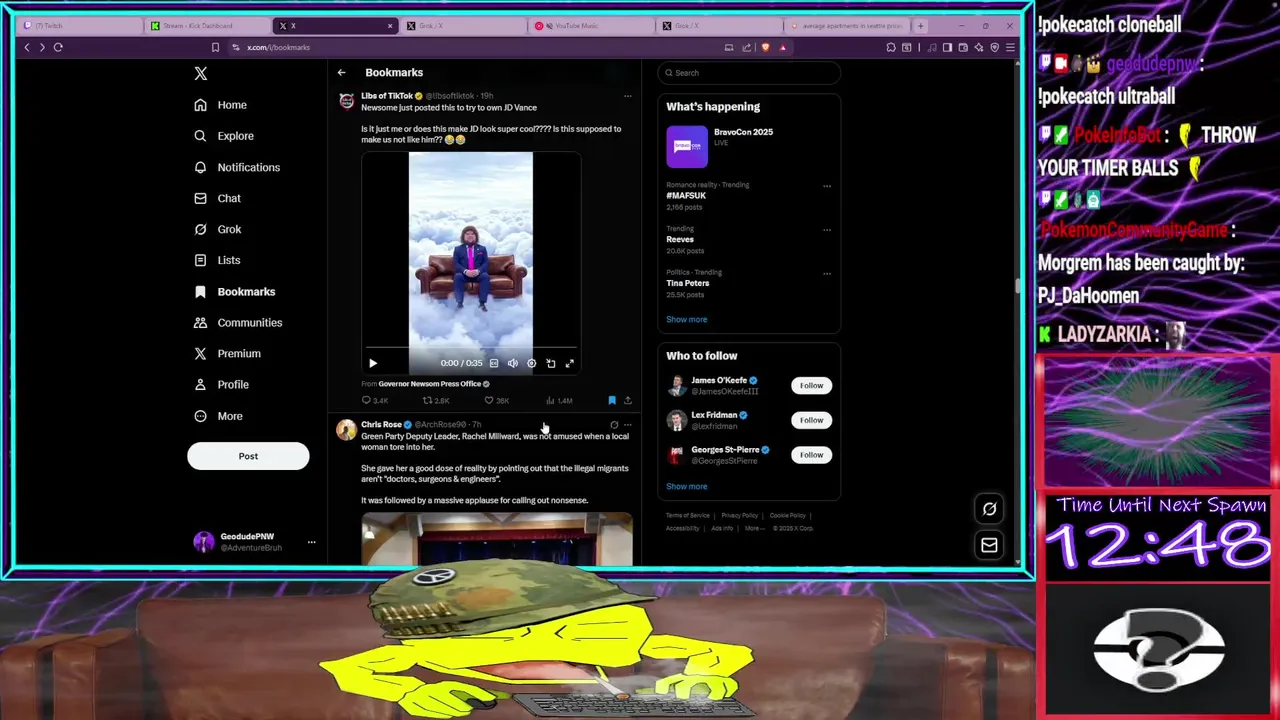Open Explore in the sidebar

tap(224, 136)
